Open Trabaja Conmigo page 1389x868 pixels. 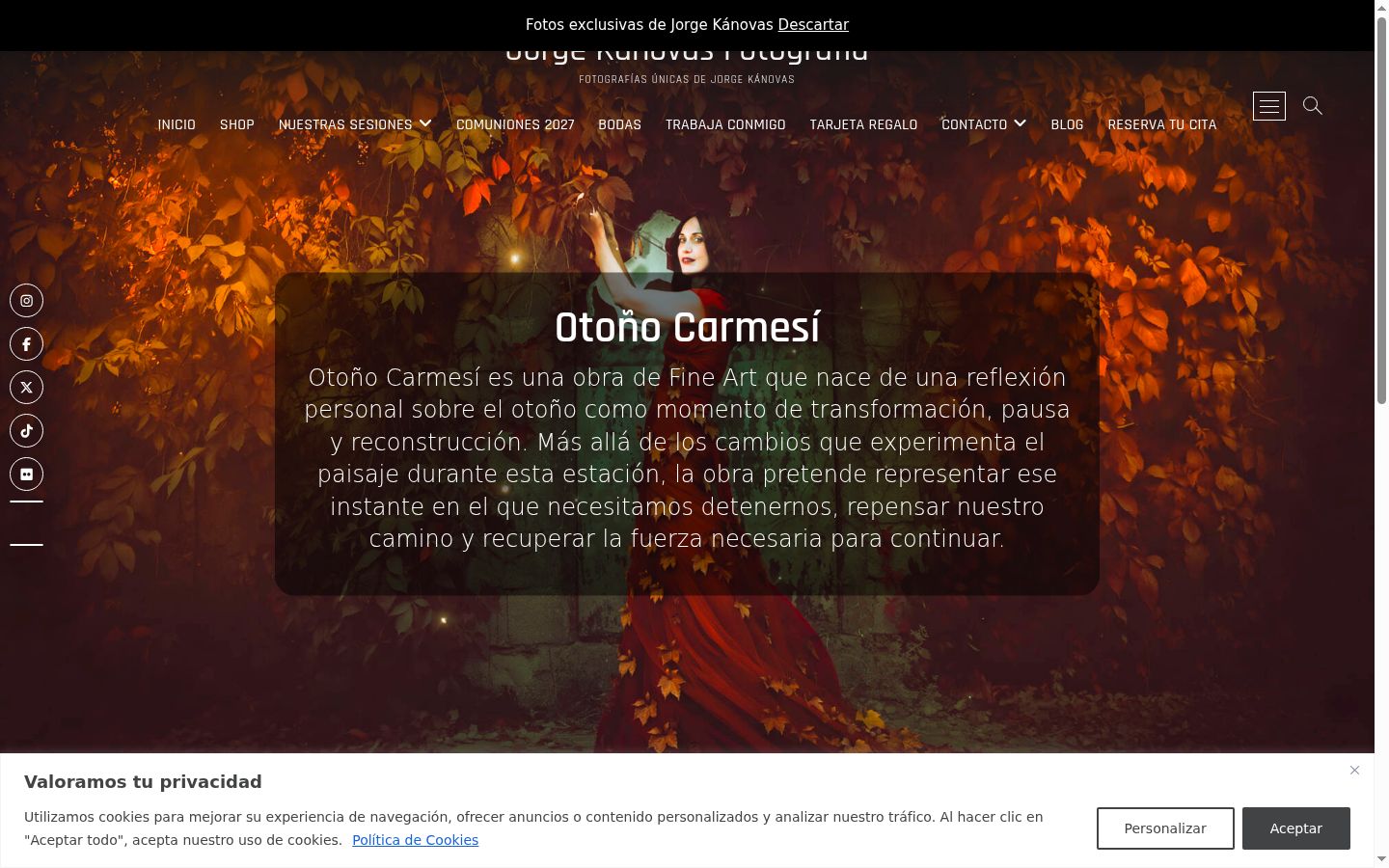point(725,124)
